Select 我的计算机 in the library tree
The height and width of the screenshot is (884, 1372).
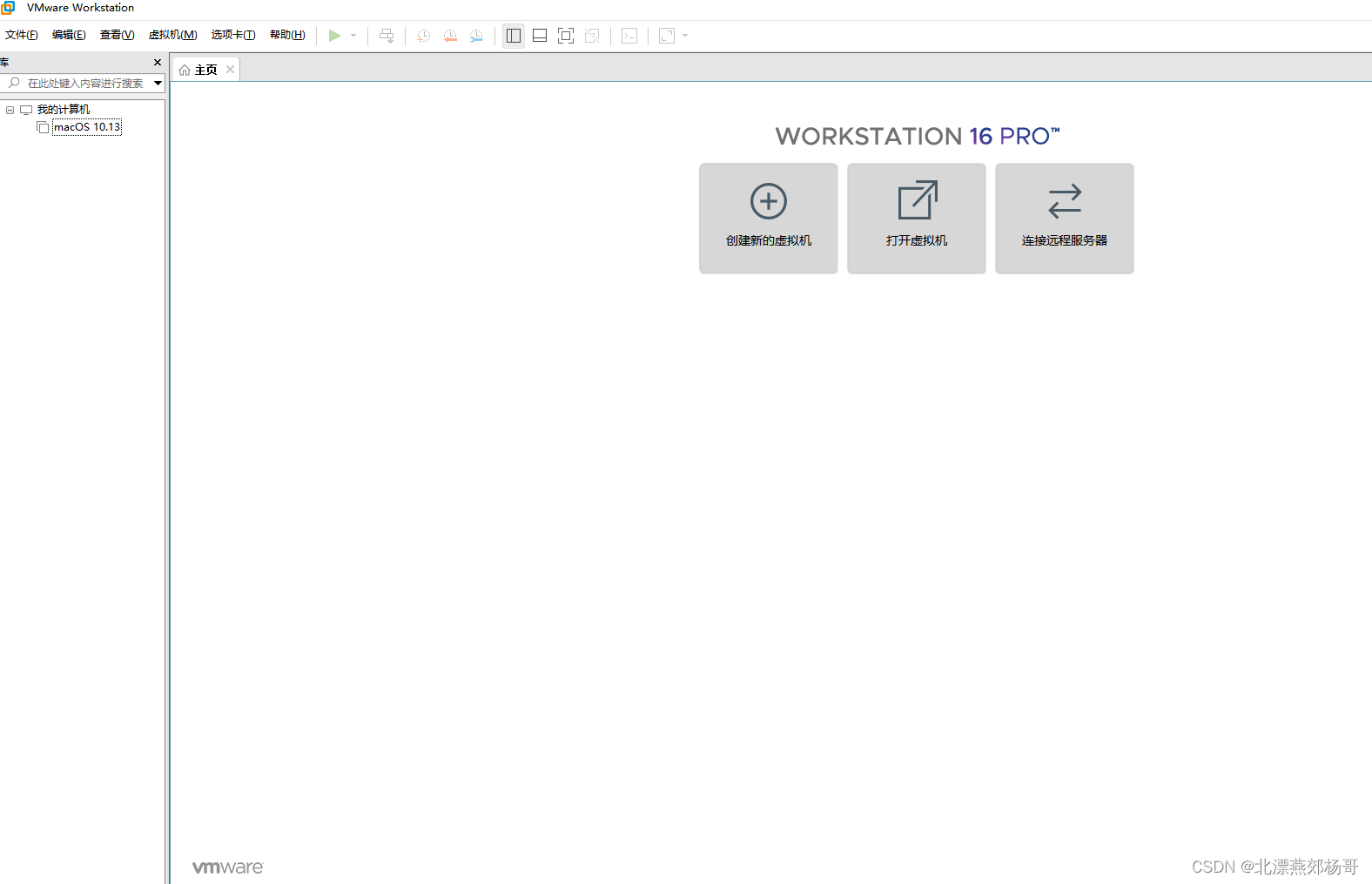coord(64,110)
